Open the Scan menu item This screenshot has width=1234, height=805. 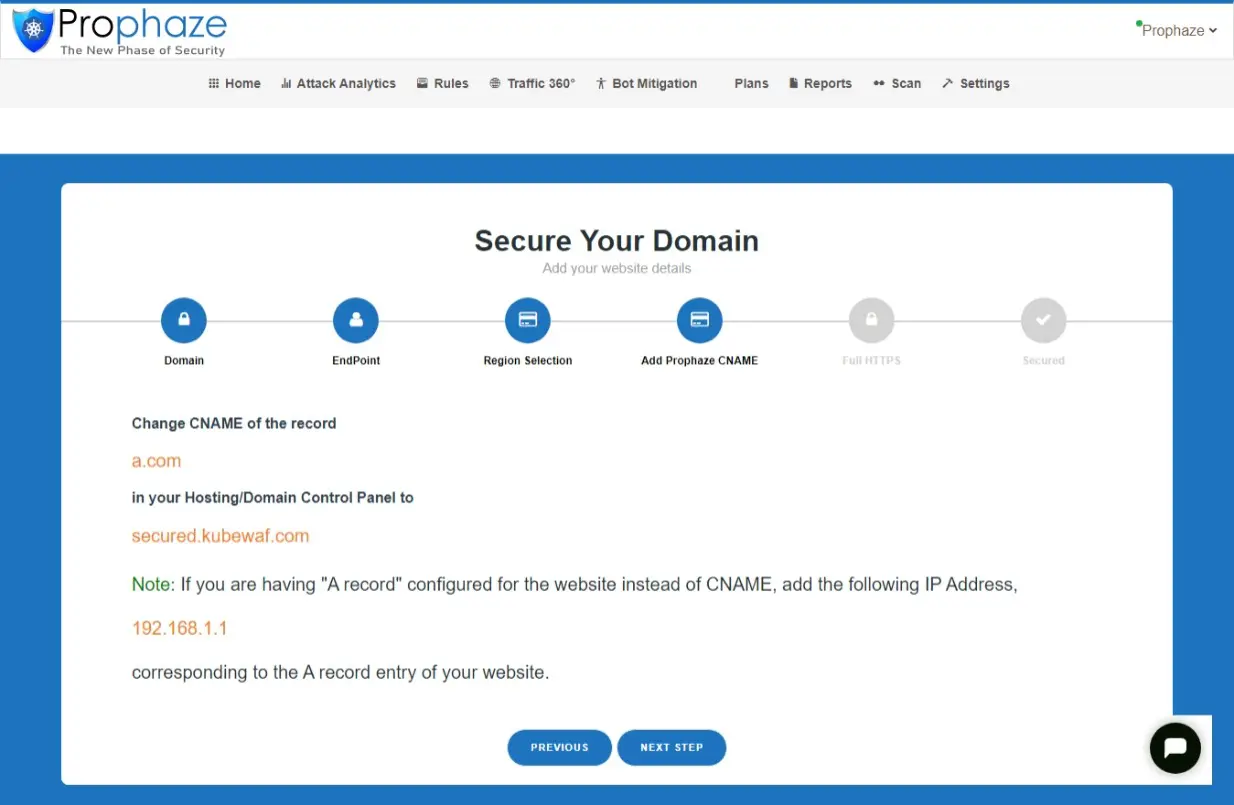click(897, 84)
